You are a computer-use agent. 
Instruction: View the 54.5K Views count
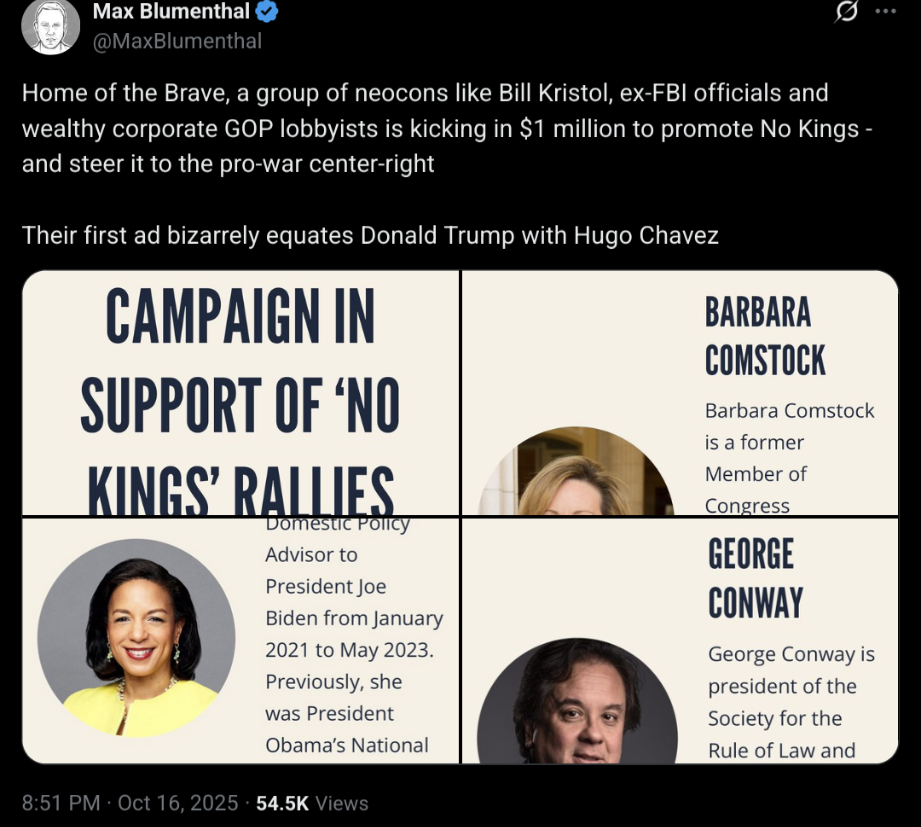[x=312, y=803]
